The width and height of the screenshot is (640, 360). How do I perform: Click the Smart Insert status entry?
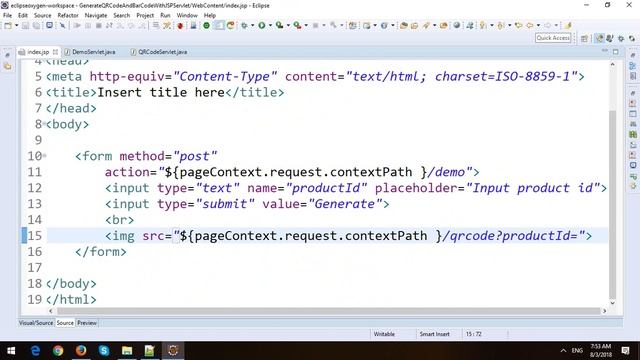pyautogui.click(x=434, y=334)
